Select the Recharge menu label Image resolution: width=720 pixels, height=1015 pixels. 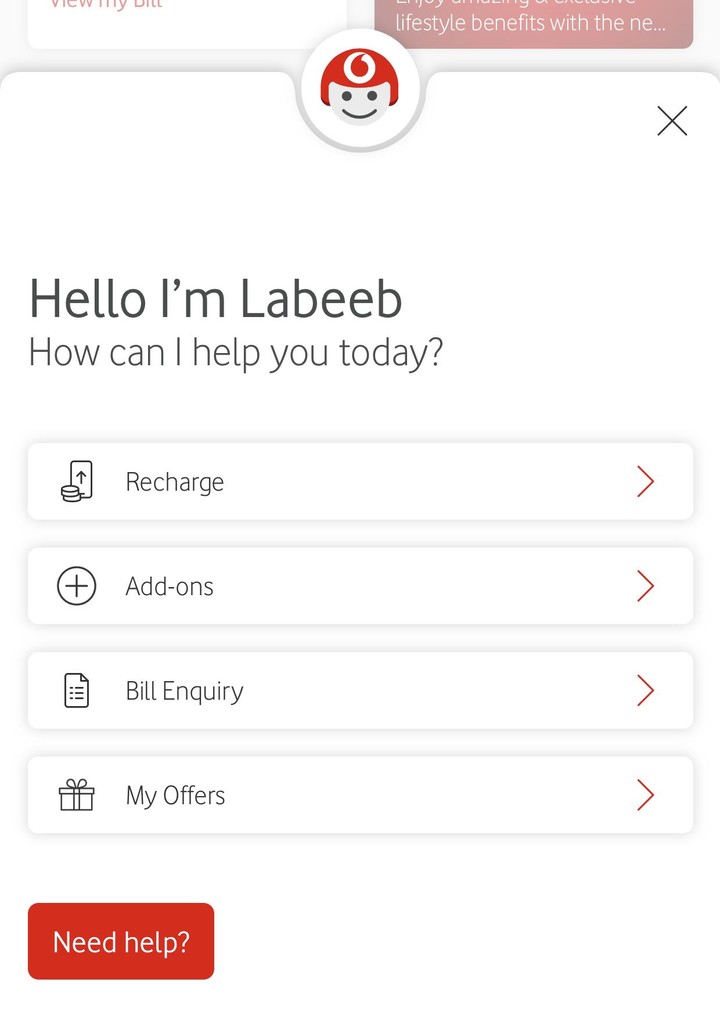click(175, 482)
